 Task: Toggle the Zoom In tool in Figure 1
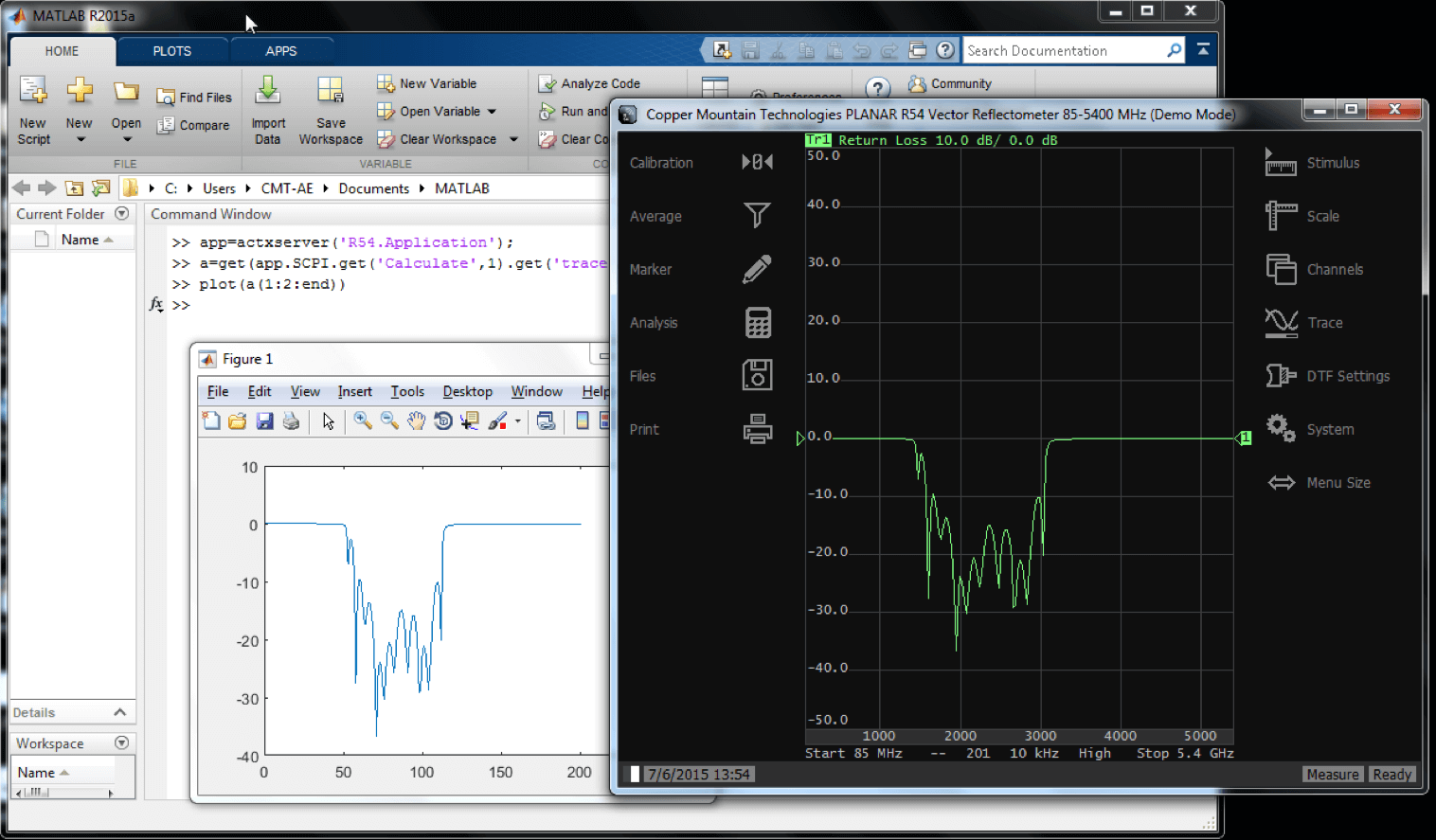click(x=362, y=420)
